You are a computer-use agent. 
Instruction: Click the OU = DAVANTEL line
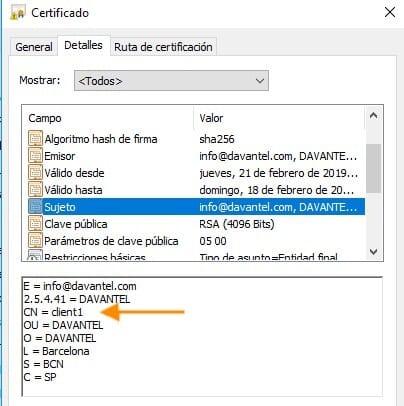pos(63,325)
